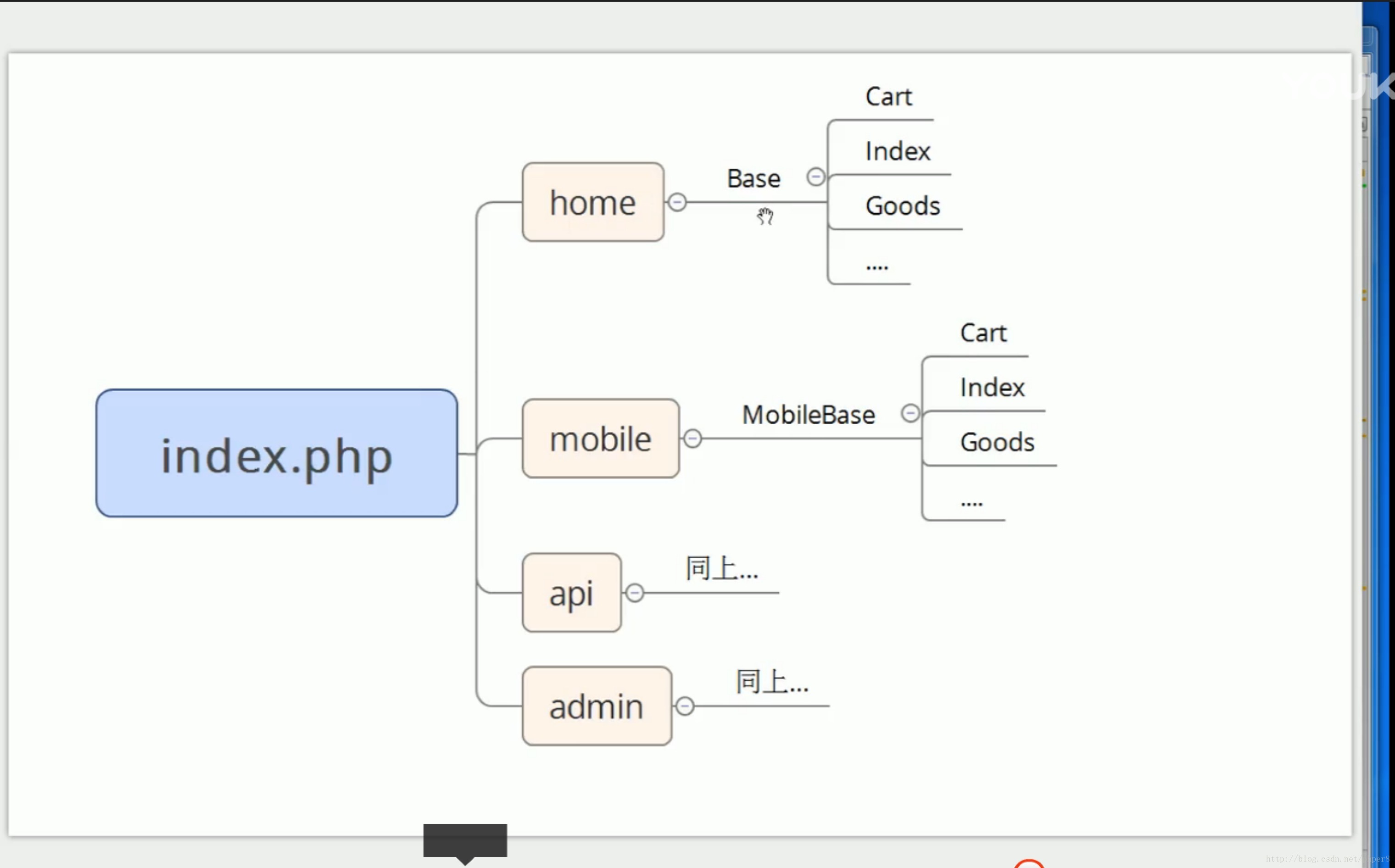
Task: Select the admin node
Action: (x=597, y=706)
